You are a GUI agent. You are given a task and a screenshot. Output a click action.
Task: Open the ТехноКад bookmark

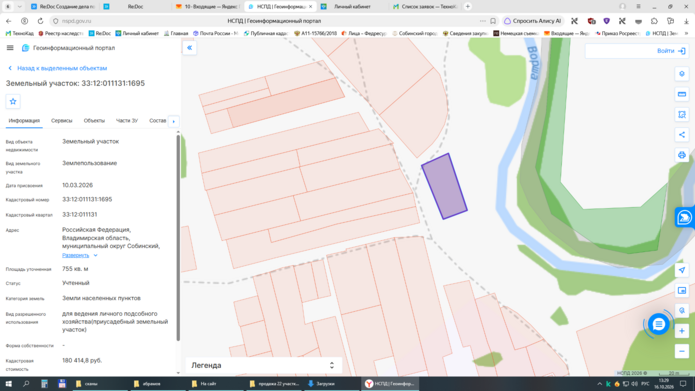(x=20, y=33)
